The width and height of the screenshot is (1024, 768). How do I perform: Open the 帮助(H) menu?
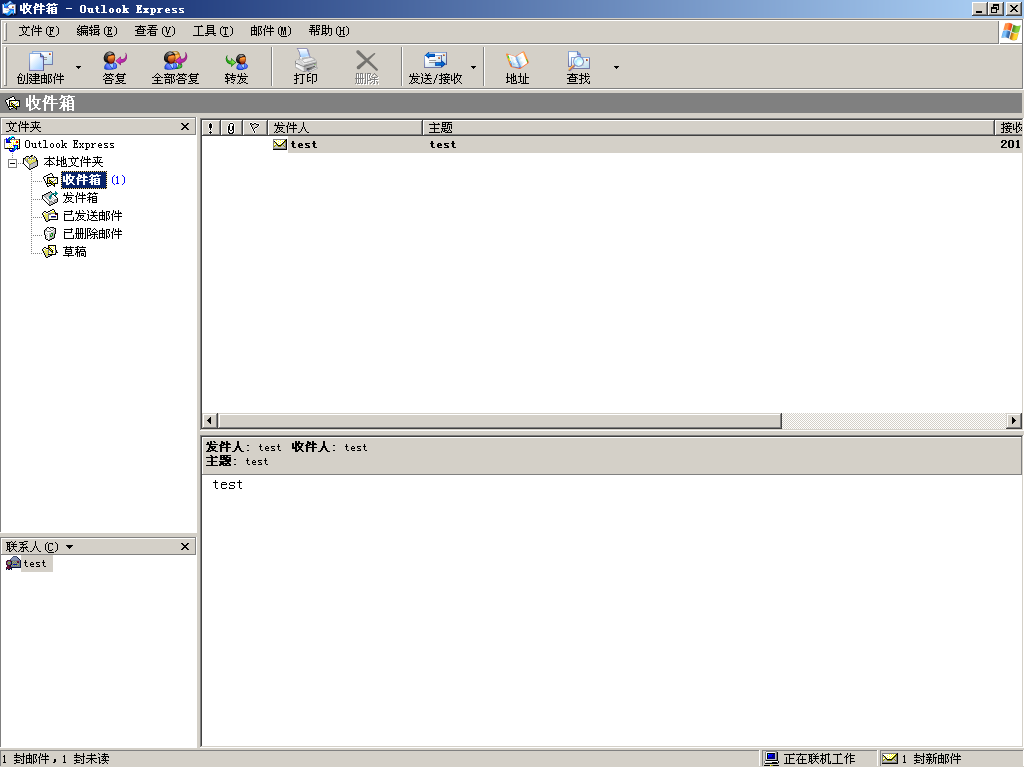coord(328,31)
